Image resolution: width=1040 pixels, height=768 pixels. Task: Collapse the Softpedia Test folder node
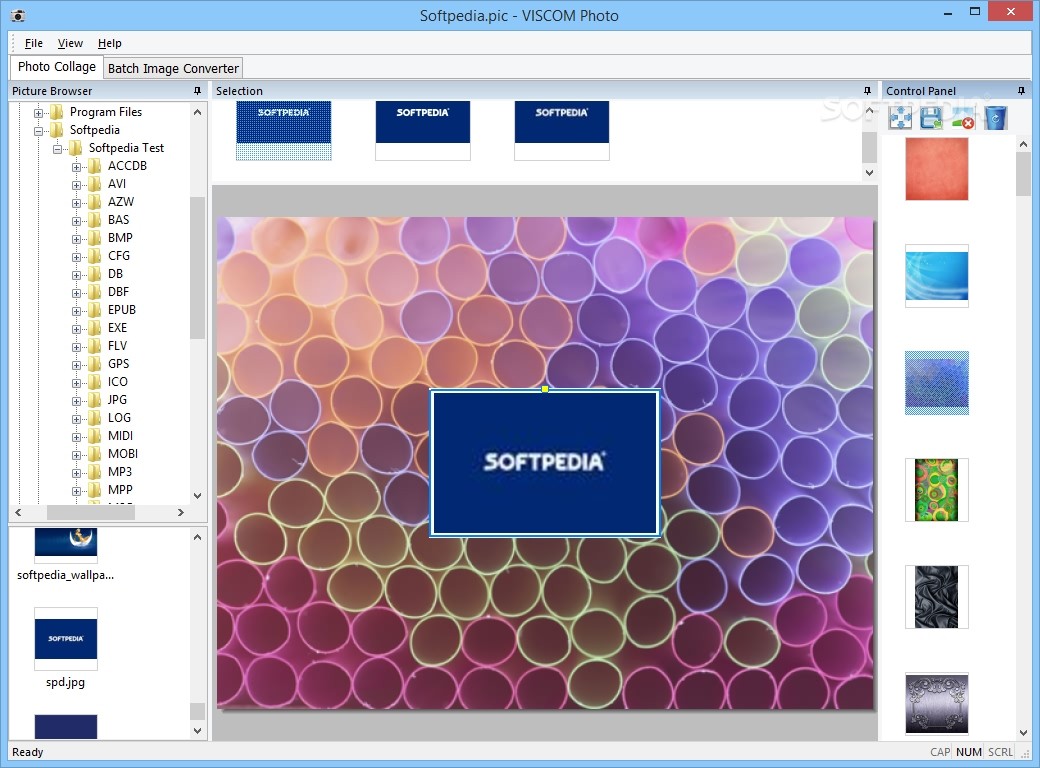[58, 149]
